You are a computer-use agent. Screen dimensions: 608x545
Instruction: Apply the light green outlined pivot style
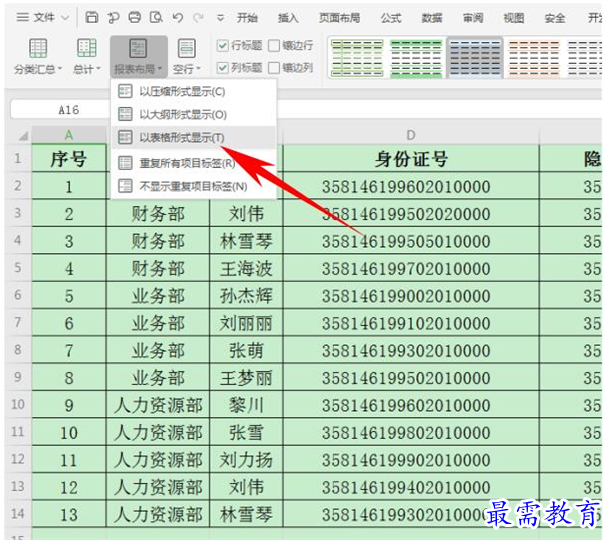click(357, 58)
